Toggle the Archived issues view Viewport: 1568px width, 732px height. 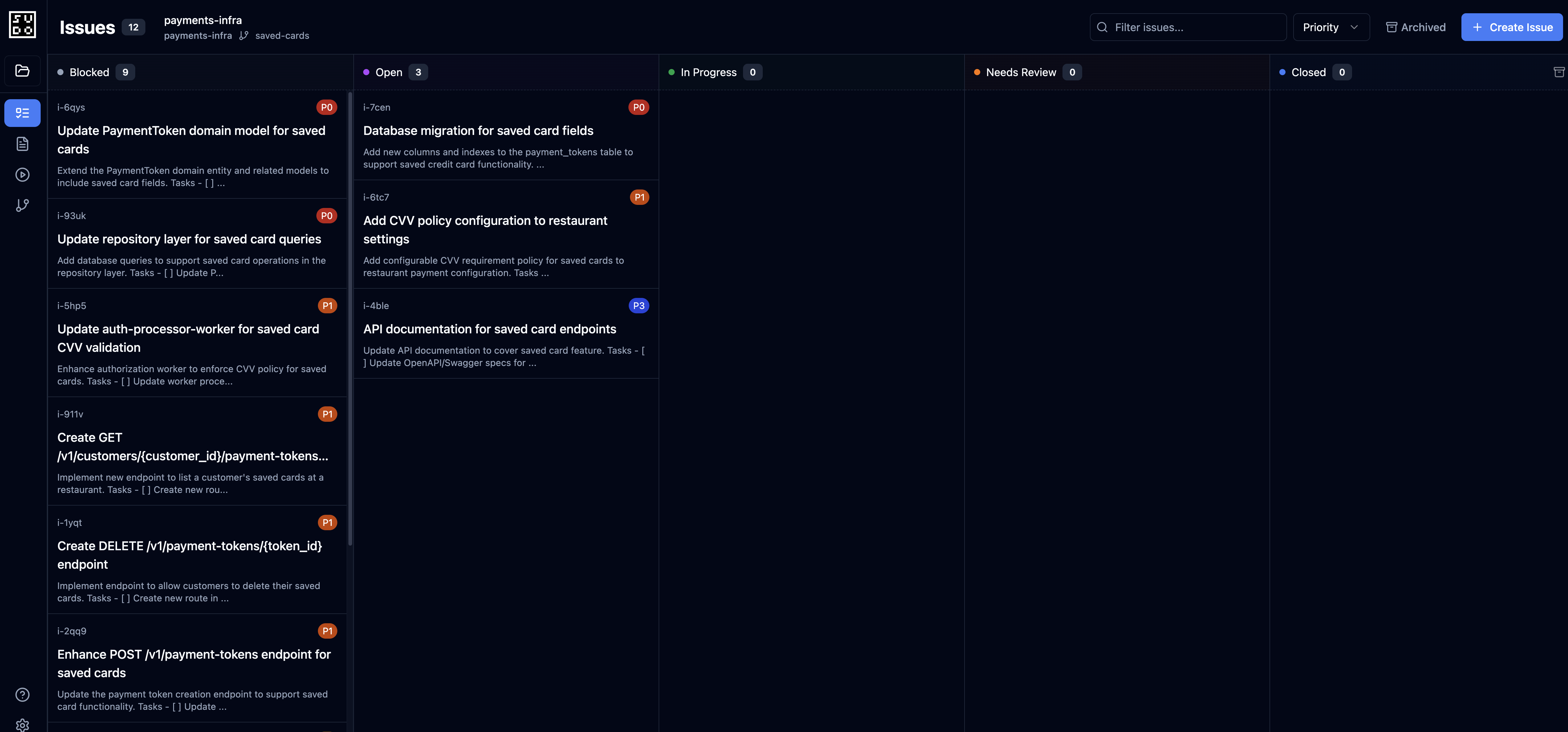pos(1415,27)
